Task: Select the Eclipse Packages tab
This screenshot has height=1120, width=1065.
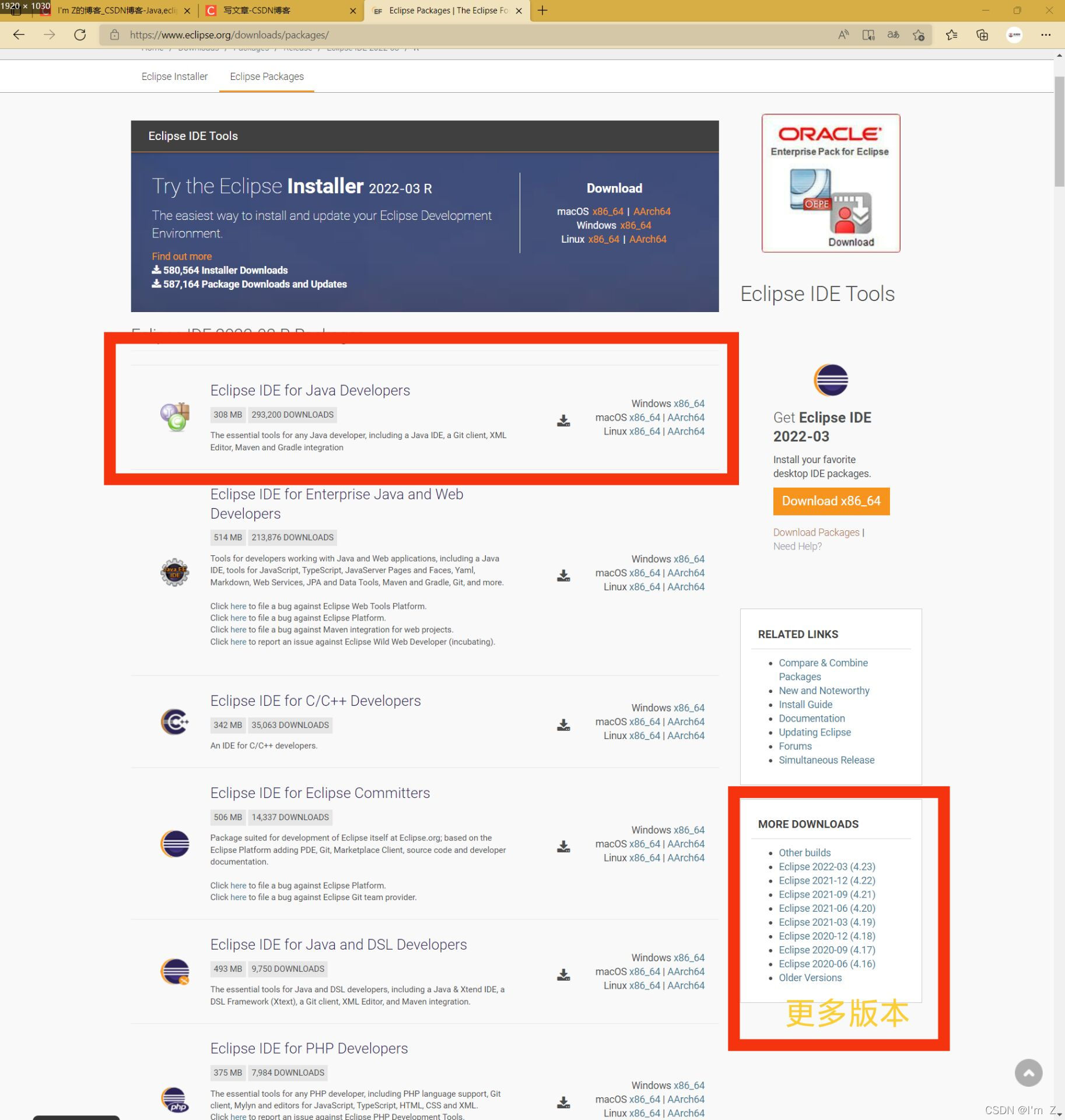Action: click(x=267, y=76)
